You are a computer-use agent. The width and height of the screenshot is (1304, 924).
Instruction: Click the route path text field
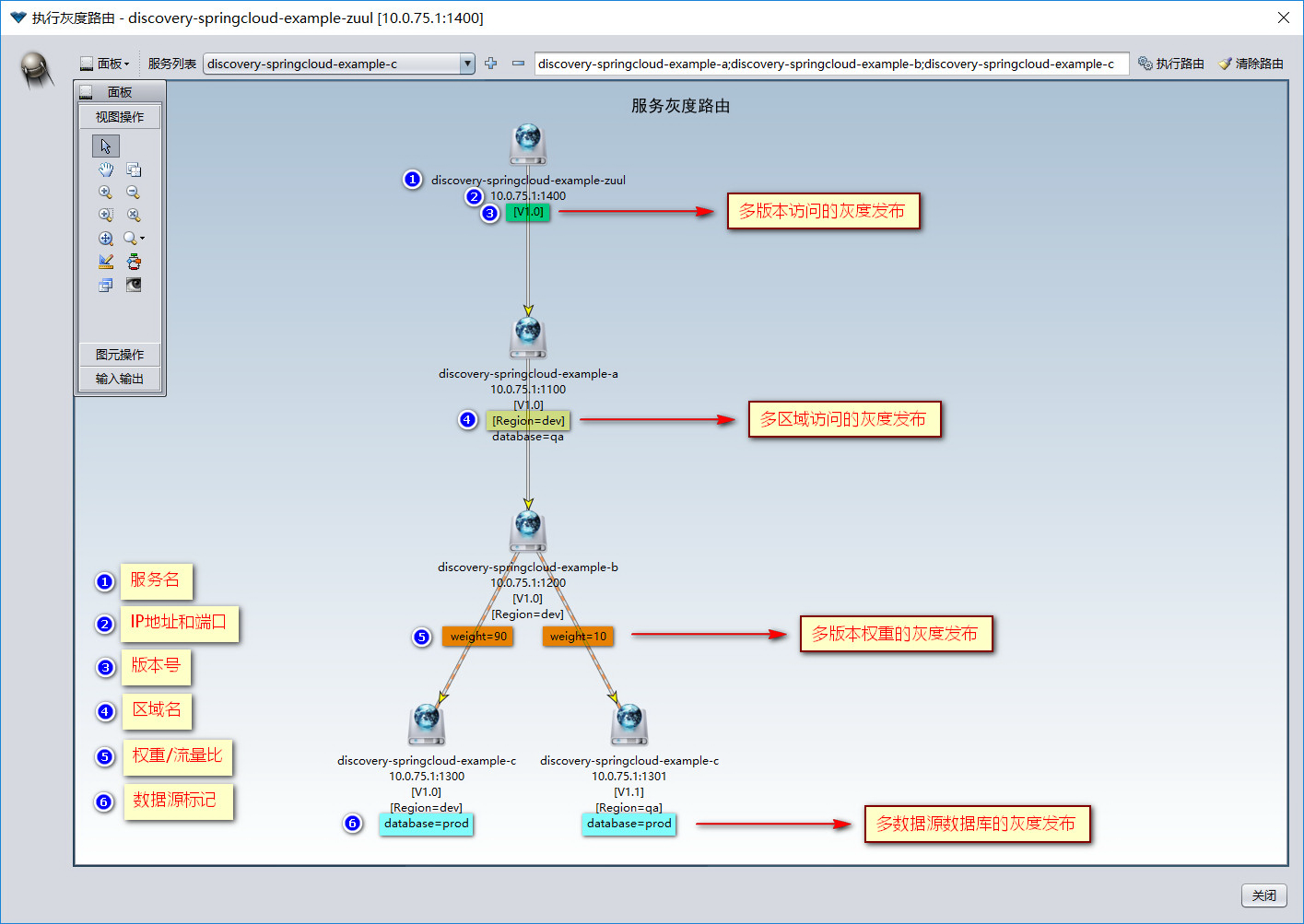coord(831,64)
